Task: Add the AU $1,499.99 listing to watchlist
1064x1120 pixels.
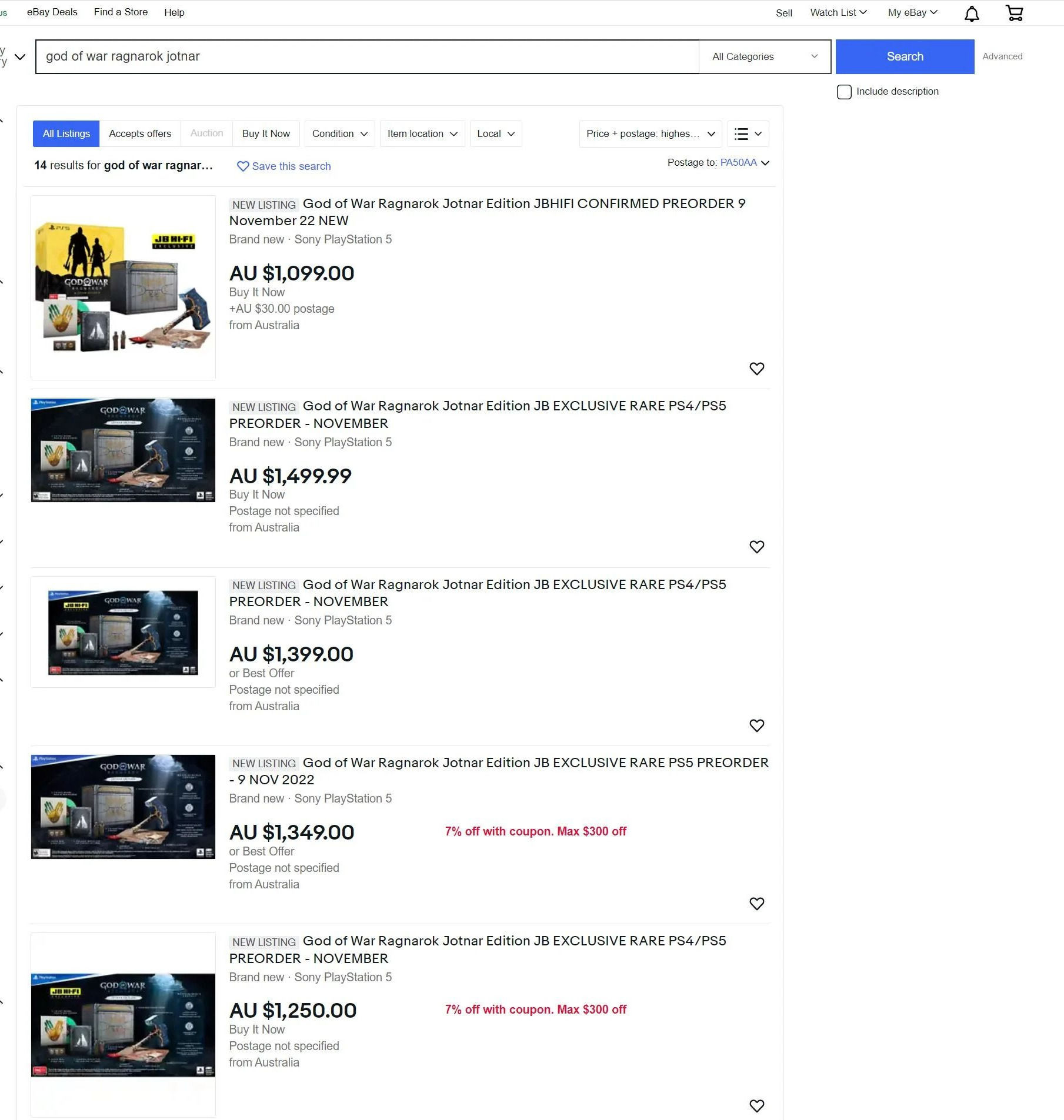Action: point(756,547)
